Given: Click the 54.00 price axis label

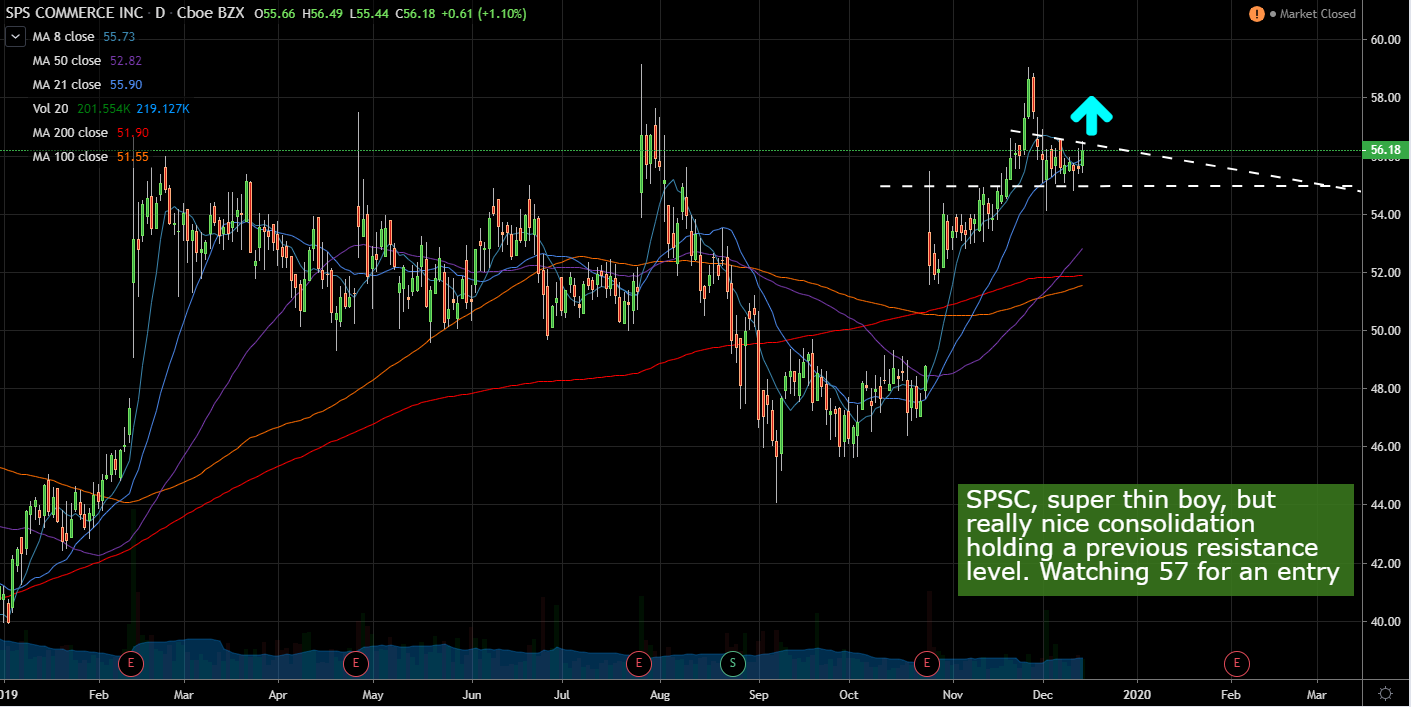Looking at the screenshot, I should [x=1385, y=215].
